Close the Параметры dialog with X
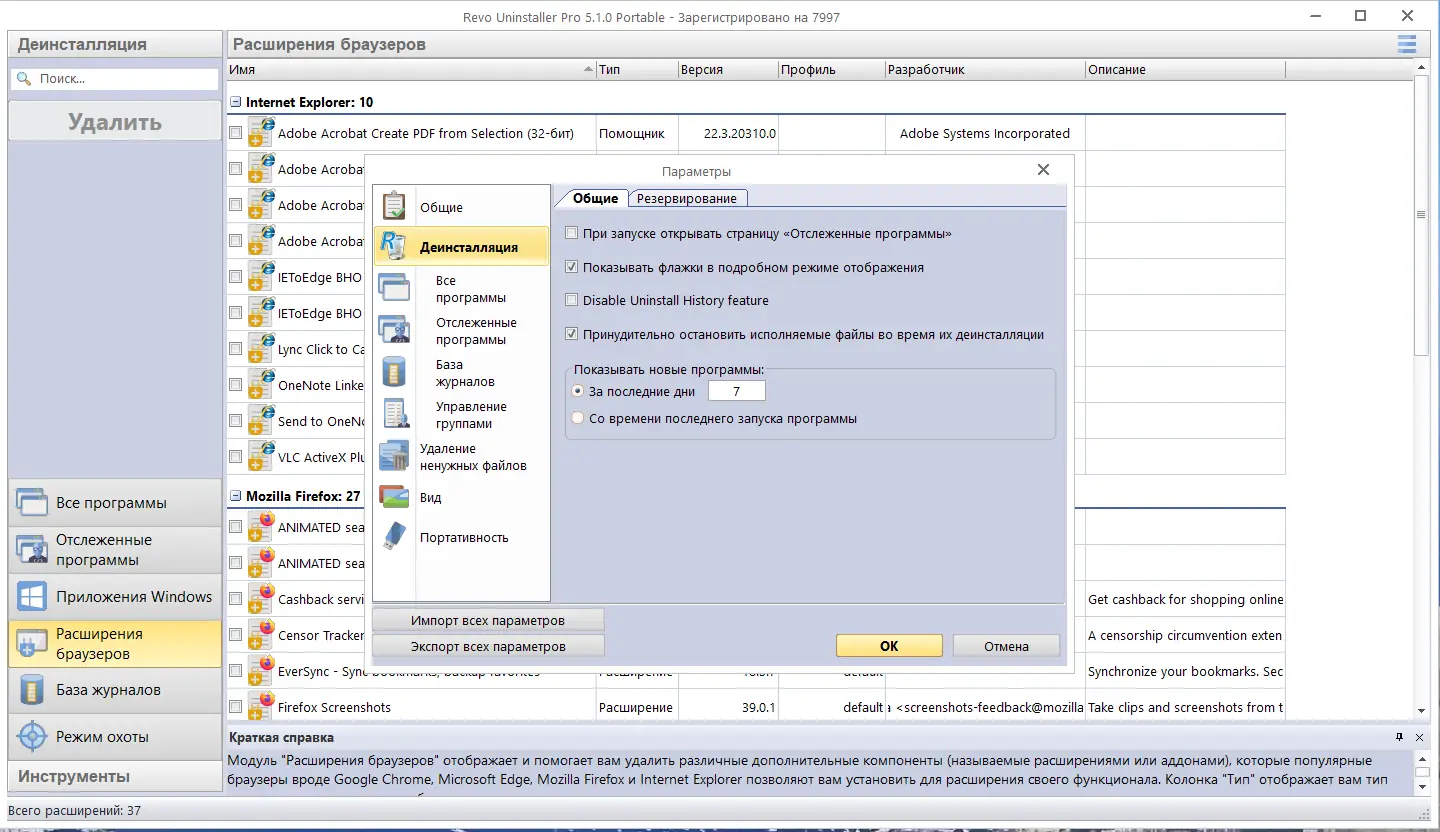 coord(1043,170)
